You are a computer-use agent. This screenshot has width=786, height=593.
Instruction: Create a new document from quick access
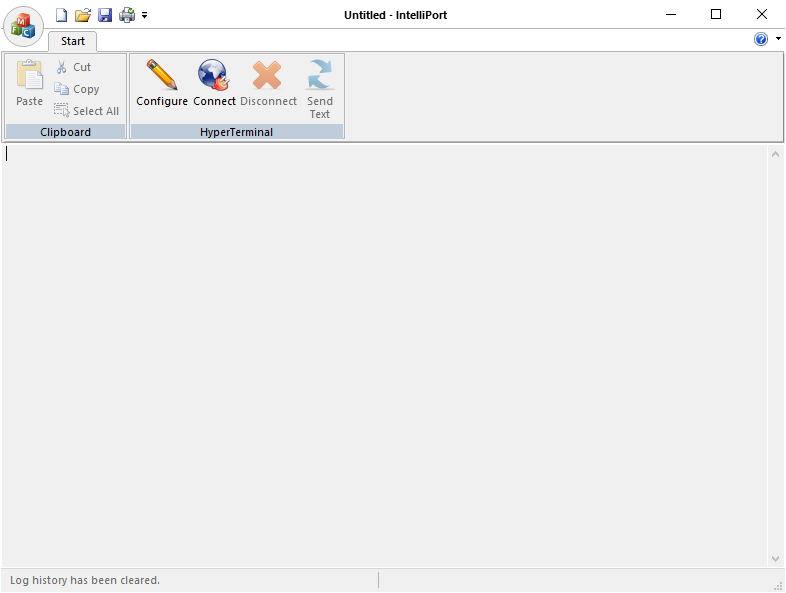pos(62,15)
